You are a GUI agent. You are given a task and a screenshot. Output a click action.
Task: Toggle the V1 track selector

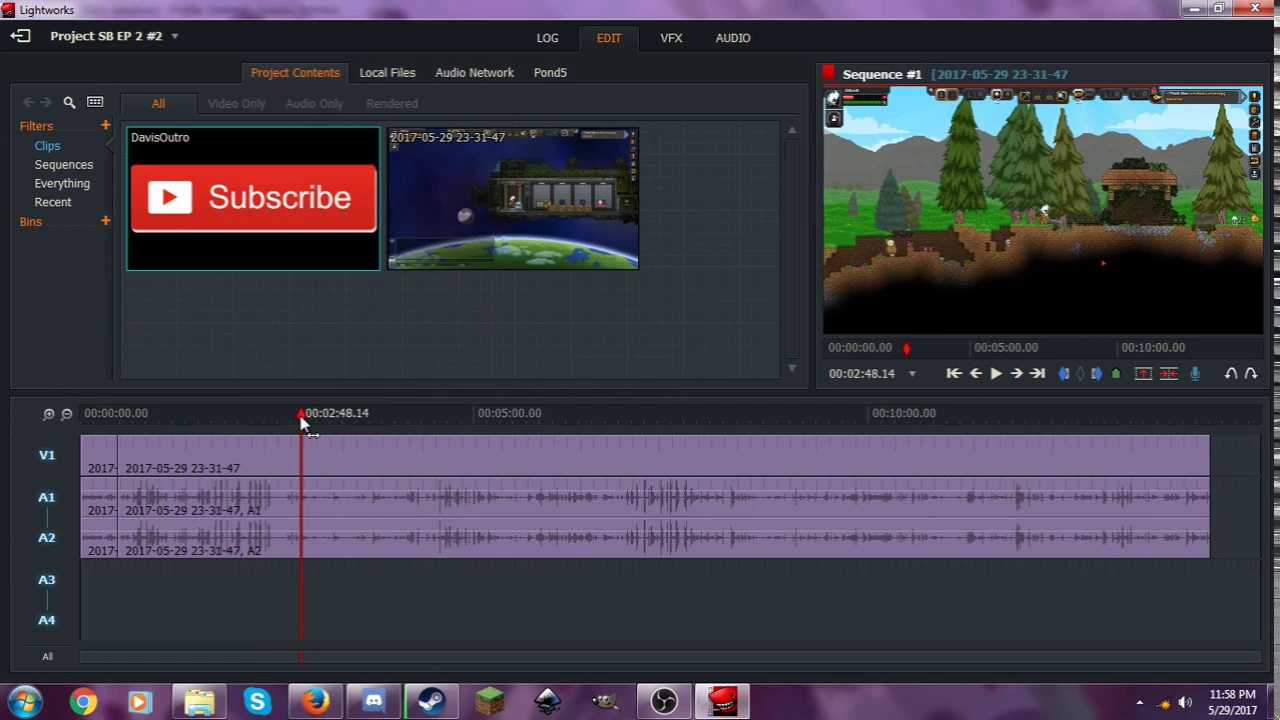click(x=47, y=455)
